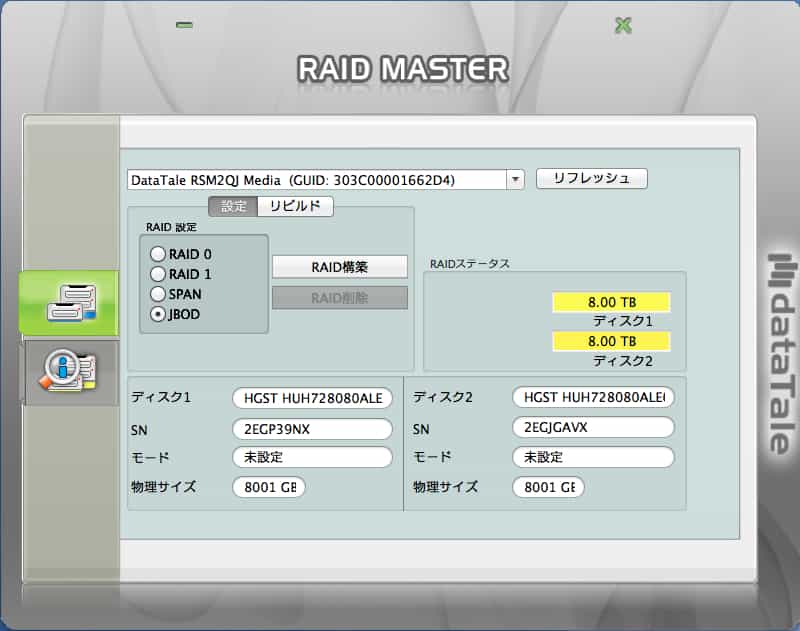
Task: Click the ディスク2 label under the status bar
Action: pos(622,361)
